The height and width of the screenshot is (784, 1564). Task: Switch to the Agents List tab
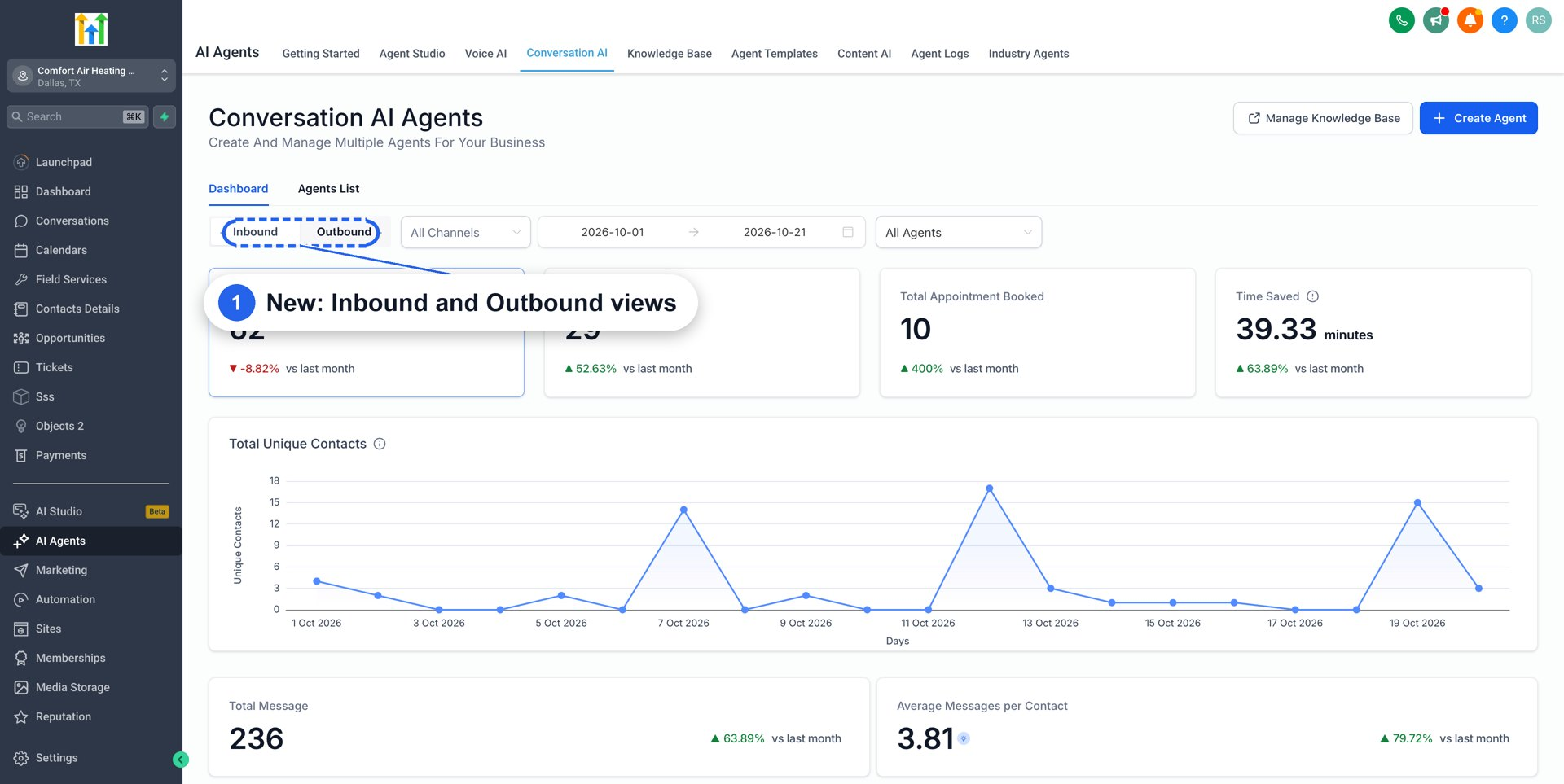pyautogui.click(x=328, y=189)
